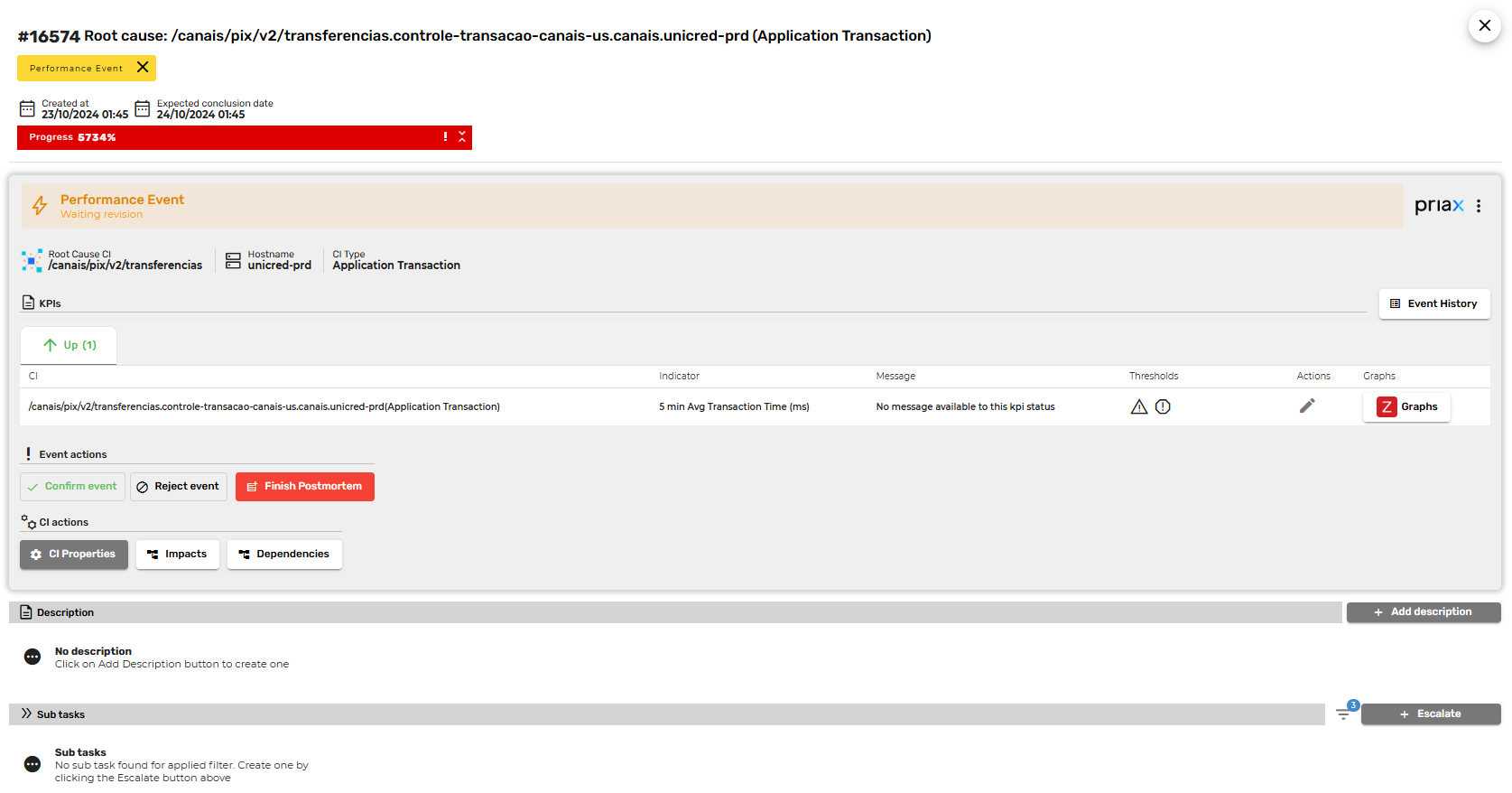1512x793 pixels.
Task: Click the pencil edit icon in Actions column
Action: 1306,406
